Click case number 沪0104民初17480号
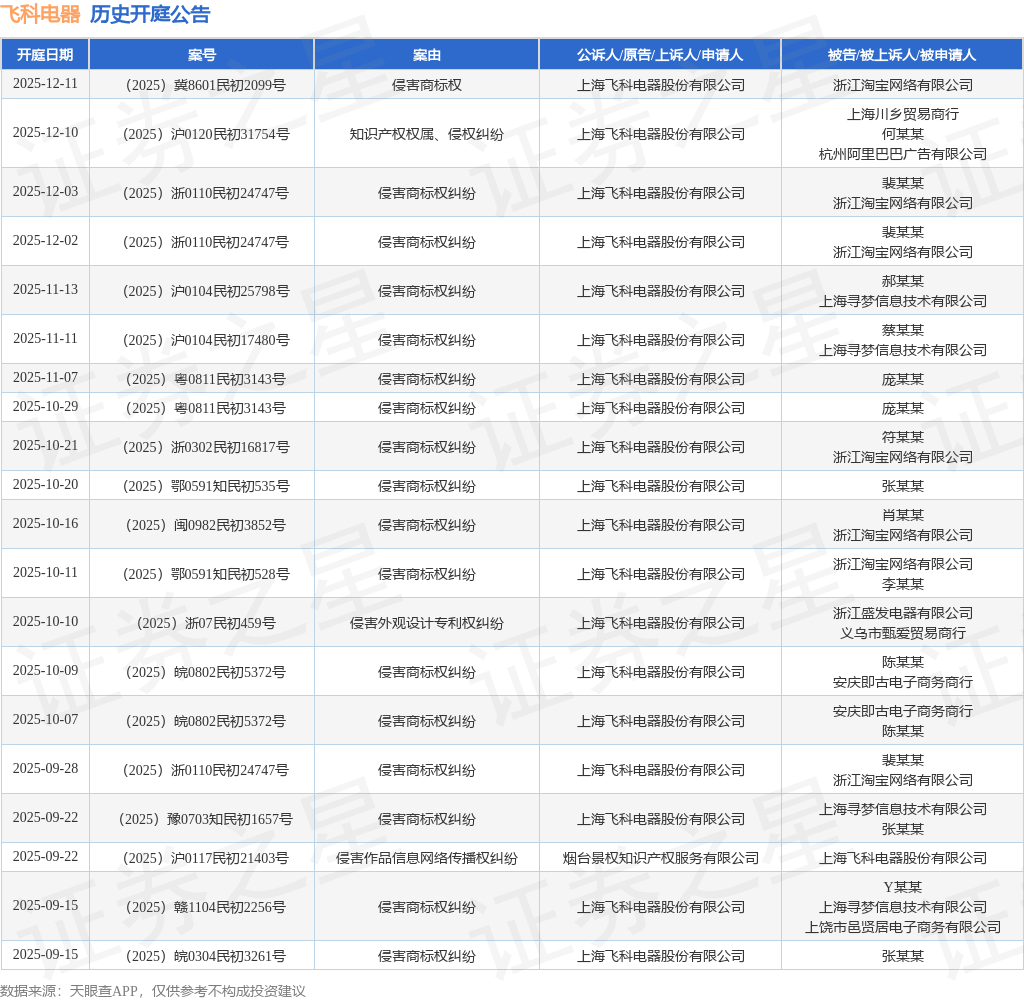This screenshot has width=1024, height=1000. (206, 340)
